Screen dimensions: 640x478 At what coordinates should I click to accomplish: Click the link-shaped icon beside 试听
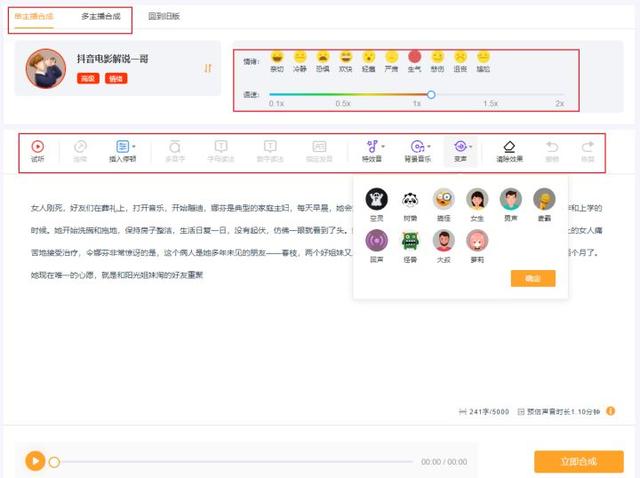coord(80,147)
